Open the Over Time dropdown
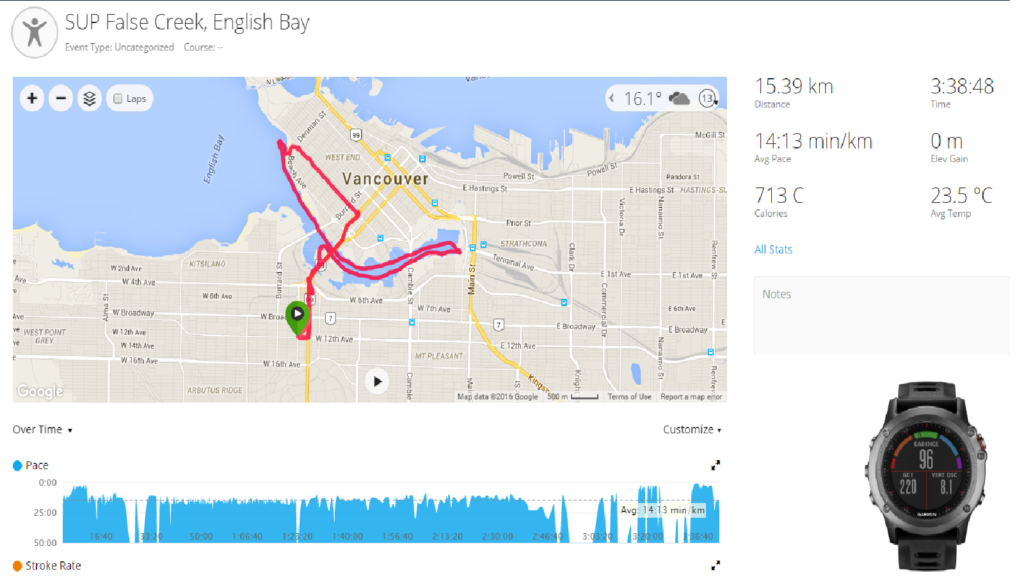1024x576 pixels. point(42,430)
